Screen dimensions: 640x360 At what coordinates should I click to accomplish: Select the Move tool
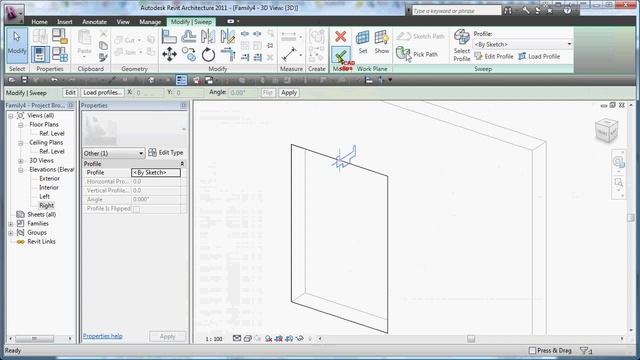(x=169, y=54)
